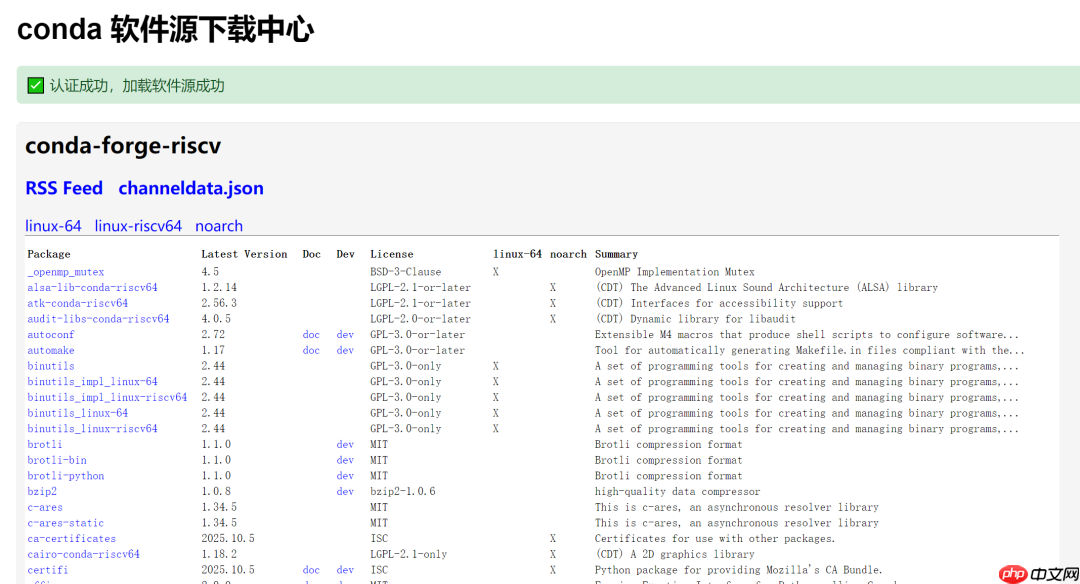Click the doc link for autoconf
Image resolution: width=1080 pixels, height=584 pixels.
(311, 335)
